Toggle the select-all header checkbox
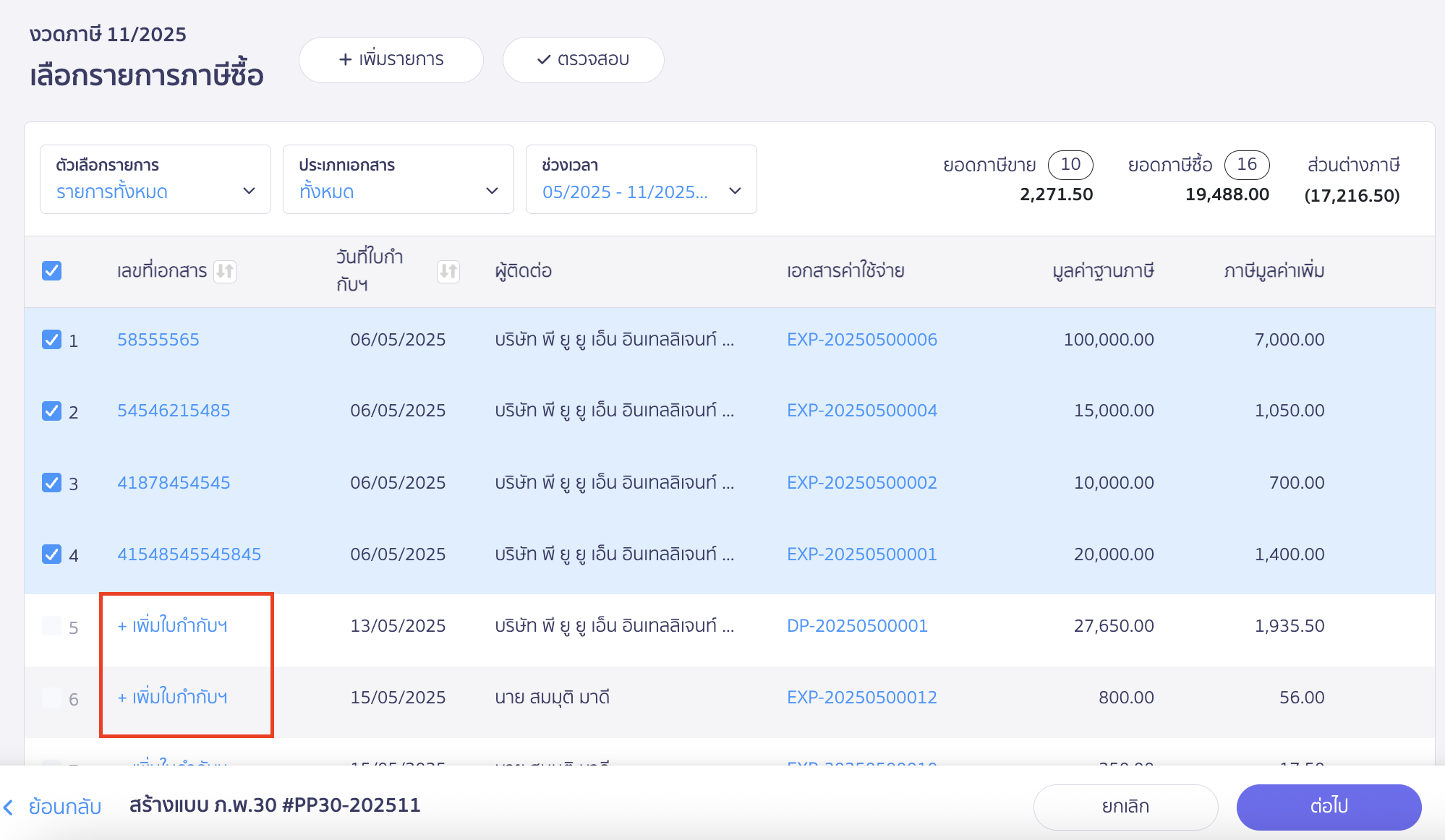The image size is (1445, 840). point(51,271)
